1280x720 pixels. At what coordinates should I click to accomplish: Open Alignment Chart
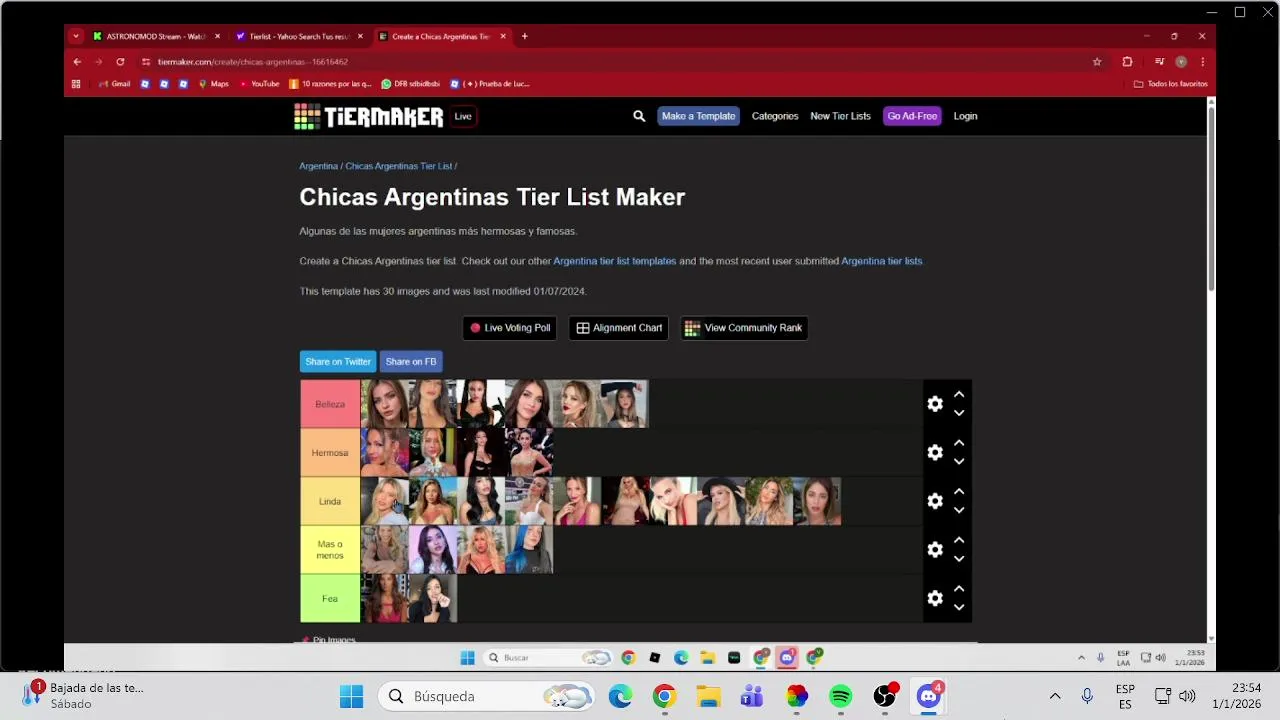(x=619, y=328)
